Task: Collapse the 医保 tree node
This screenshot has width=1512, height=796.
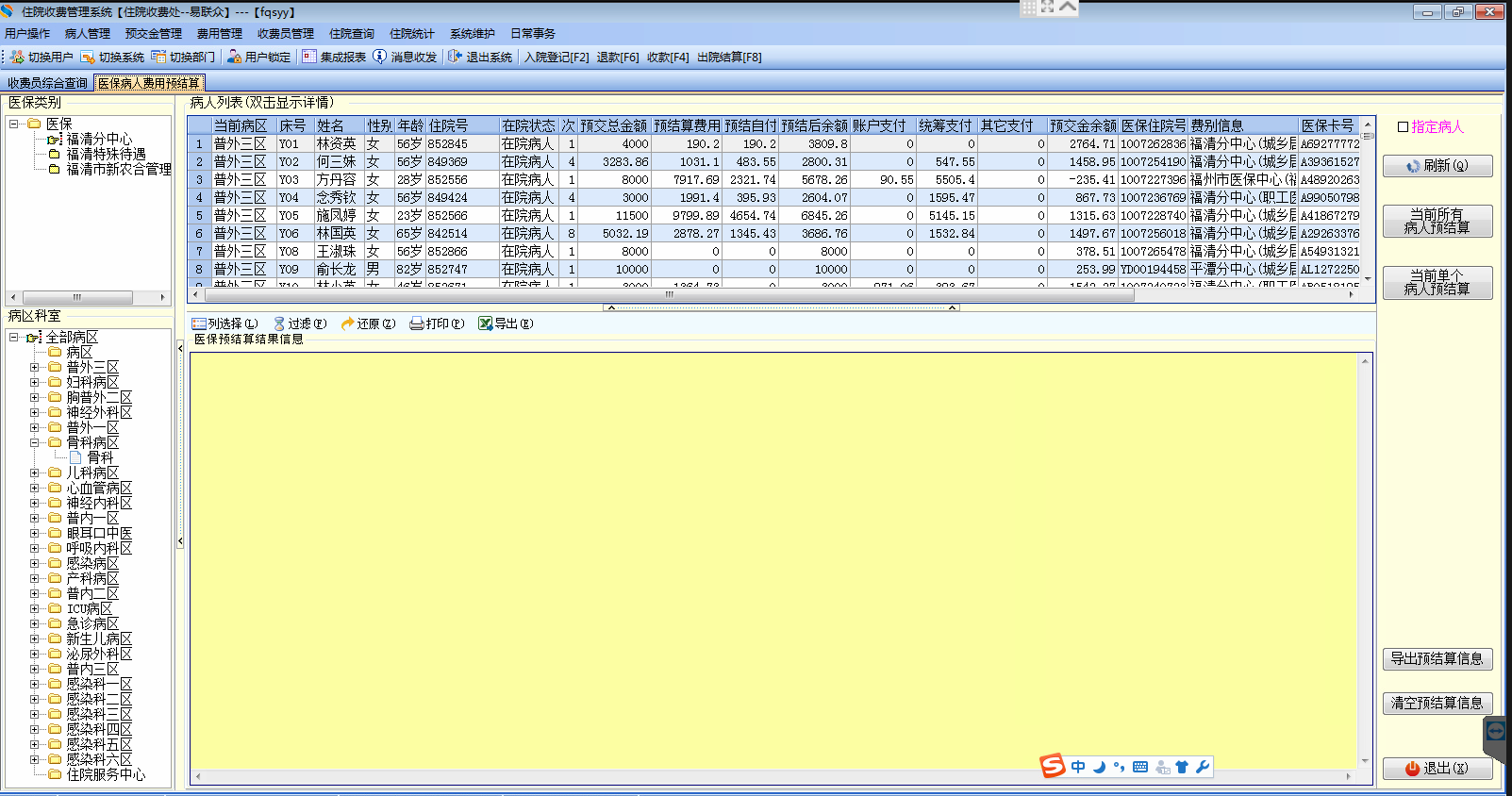Action: pos(14,124)
